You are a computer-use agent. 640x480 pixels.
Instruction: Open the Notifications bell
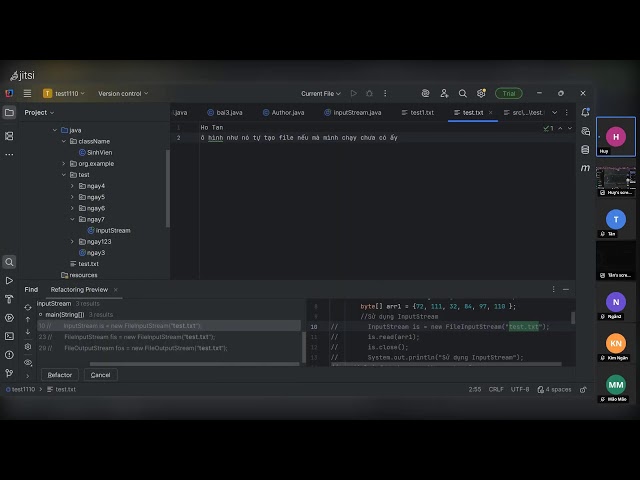[x=585, y=112]
